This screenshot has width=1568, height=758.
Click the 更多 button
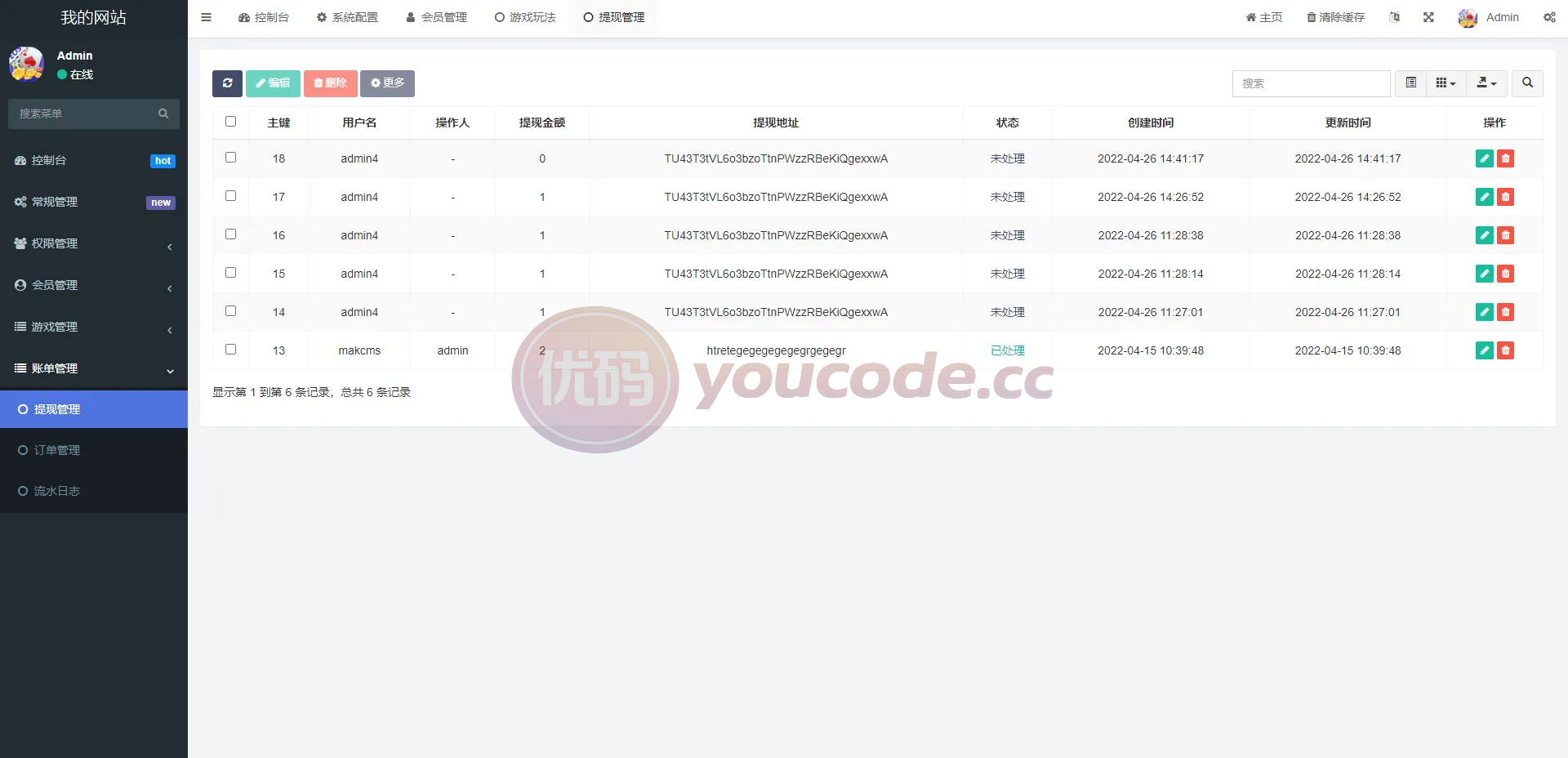(x=387, y=83)
